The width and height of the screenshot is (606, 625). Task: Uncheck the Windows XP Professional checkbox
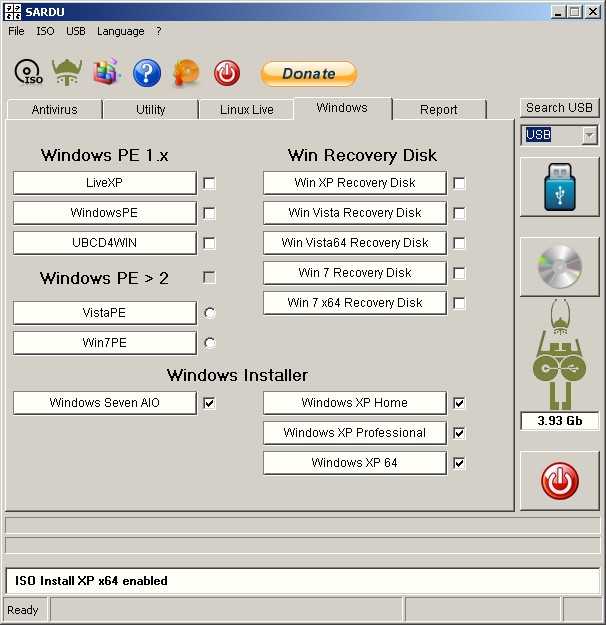[x=459, y=433]
